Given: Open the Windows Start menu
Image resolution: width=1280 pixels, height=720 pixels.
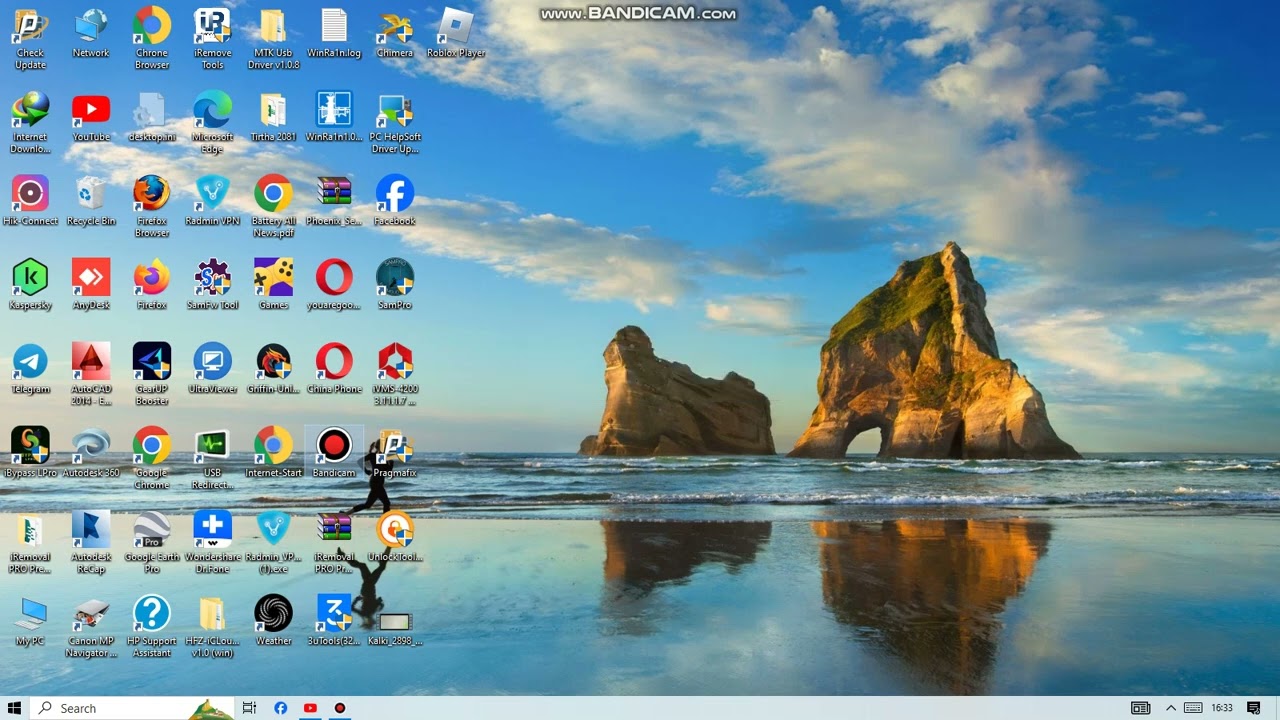Looking at the screenshot, I should (x=15, y=708).
